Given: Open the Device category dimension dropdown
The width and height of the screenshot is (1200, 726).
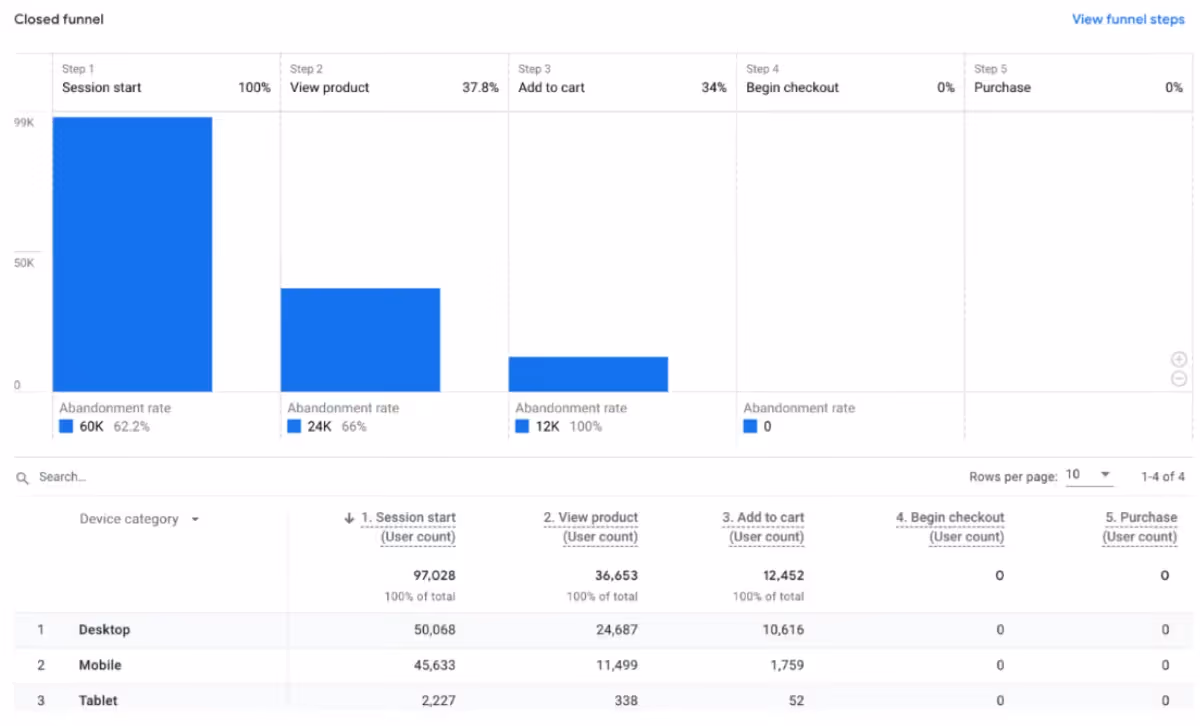Looking at the screenshot, I should pyautogui.click(x=140, y=519).
